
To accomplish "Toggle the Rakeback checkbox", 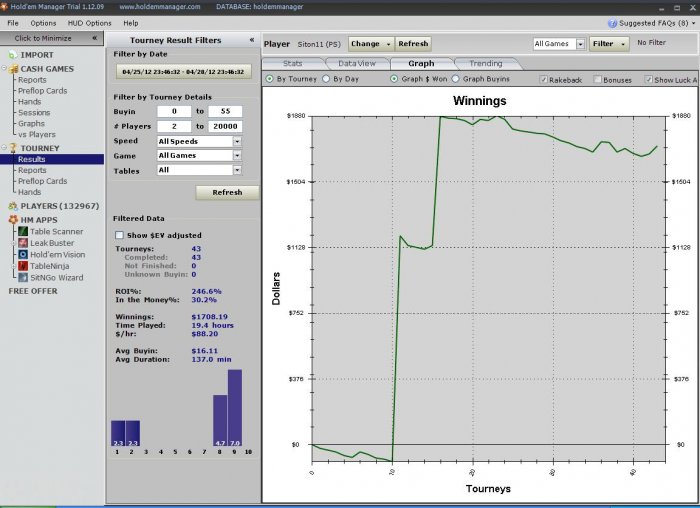I will (543, 79).
